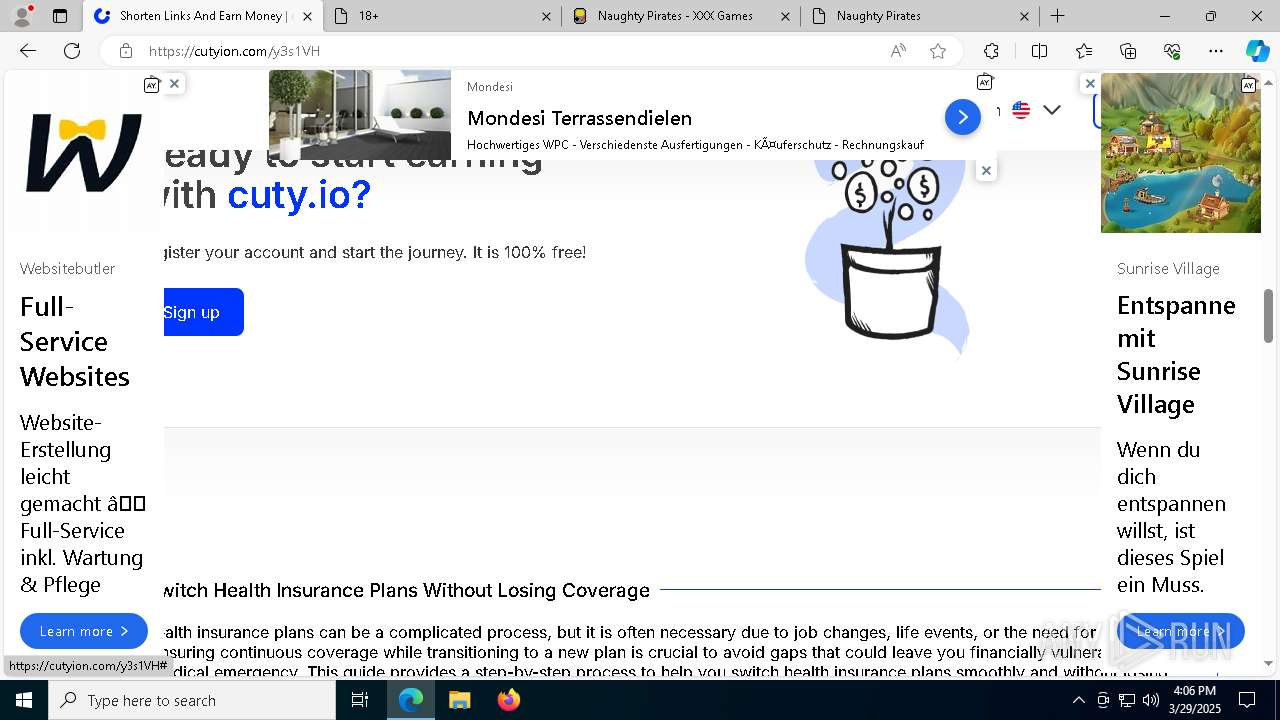Expand the language dropdown chevron

[x=1052, y=110]
